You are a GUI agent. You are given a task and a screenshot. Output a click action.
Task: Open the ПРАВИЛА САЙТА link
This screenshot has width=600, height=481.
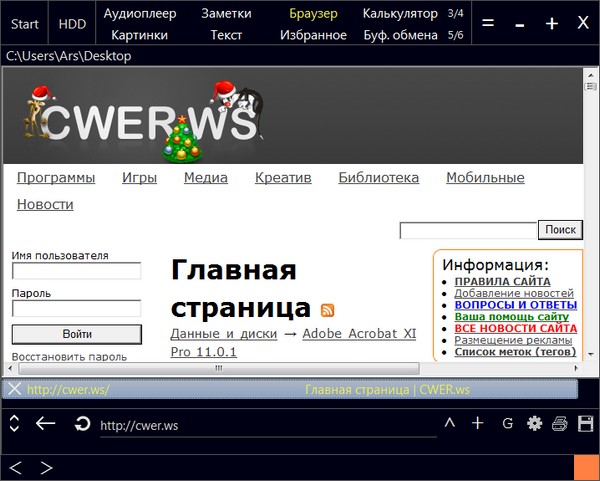(x=502, y=282)
